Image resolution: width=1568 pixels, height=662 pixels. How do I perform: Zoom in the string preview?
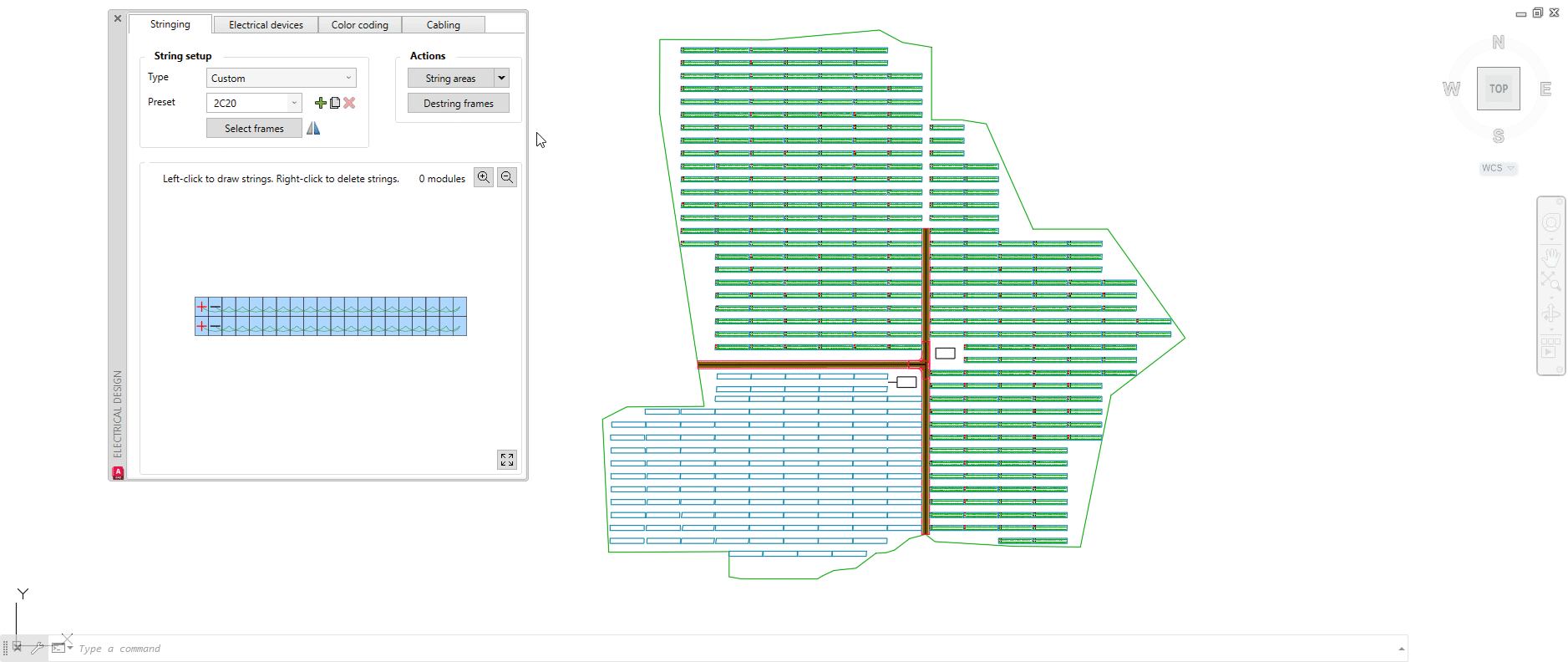(x=484, y=177)
